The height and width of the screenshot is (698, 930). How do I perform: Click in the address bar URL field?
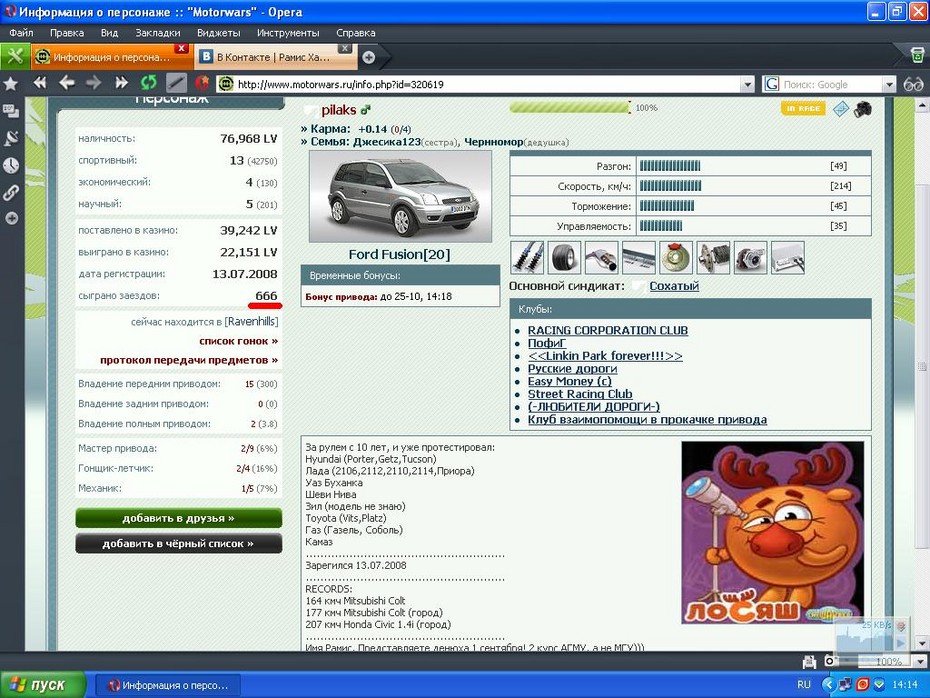tap(486, 85)
